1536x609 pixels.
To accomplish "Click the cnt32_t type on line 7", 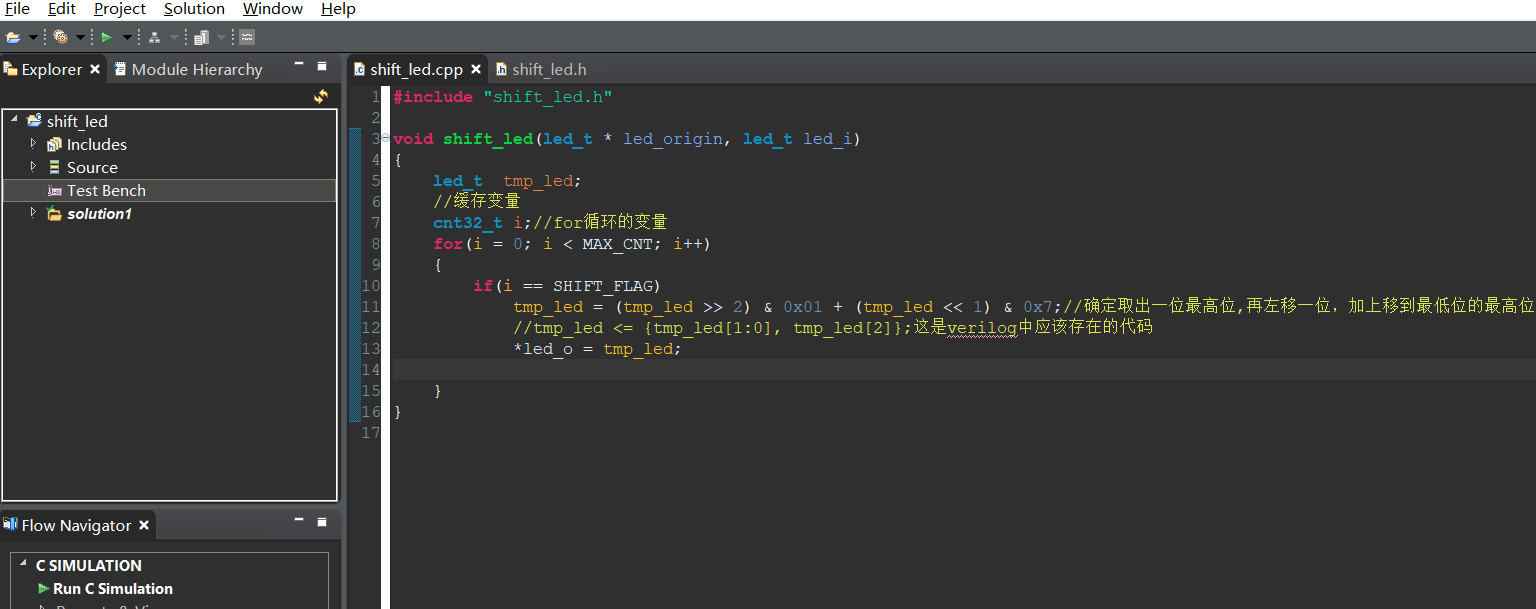I will [x=468, y=222].
